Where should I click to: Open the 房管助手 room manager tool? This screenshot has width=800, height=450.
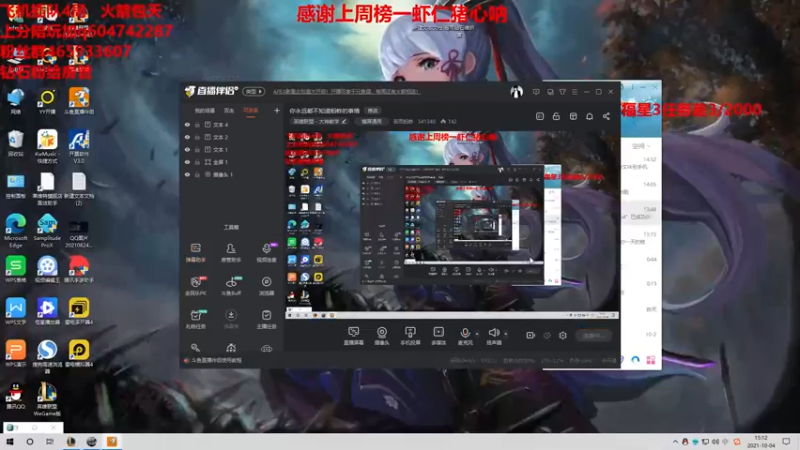[231, 252]
